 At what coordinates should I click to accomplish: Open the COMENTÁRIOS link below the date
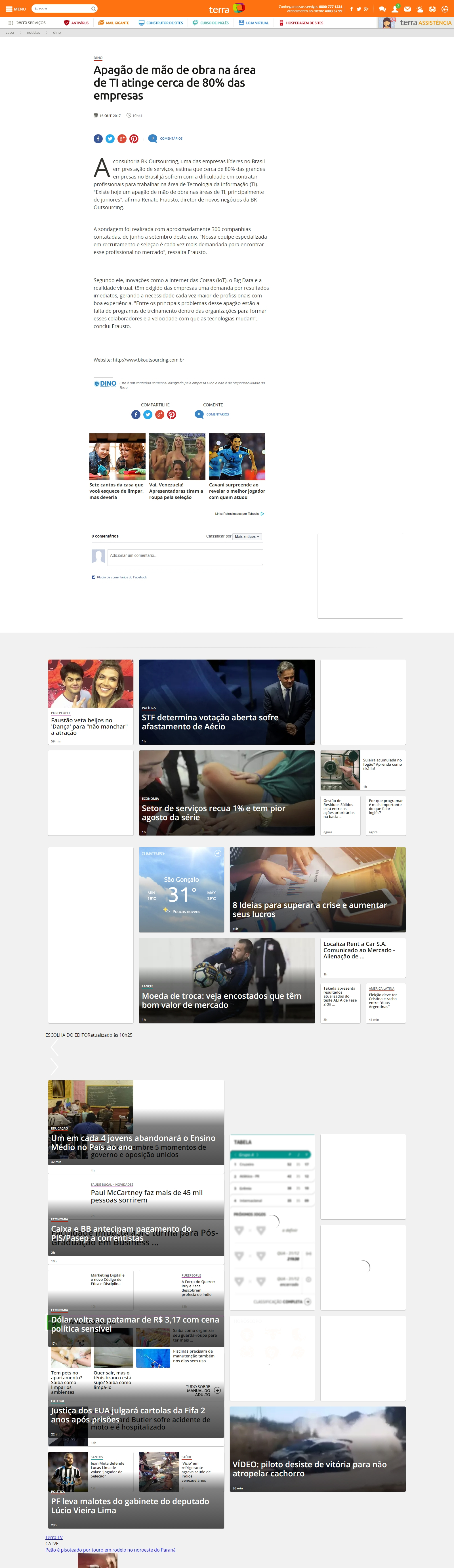pyautogui.click(x=171, y=139)
